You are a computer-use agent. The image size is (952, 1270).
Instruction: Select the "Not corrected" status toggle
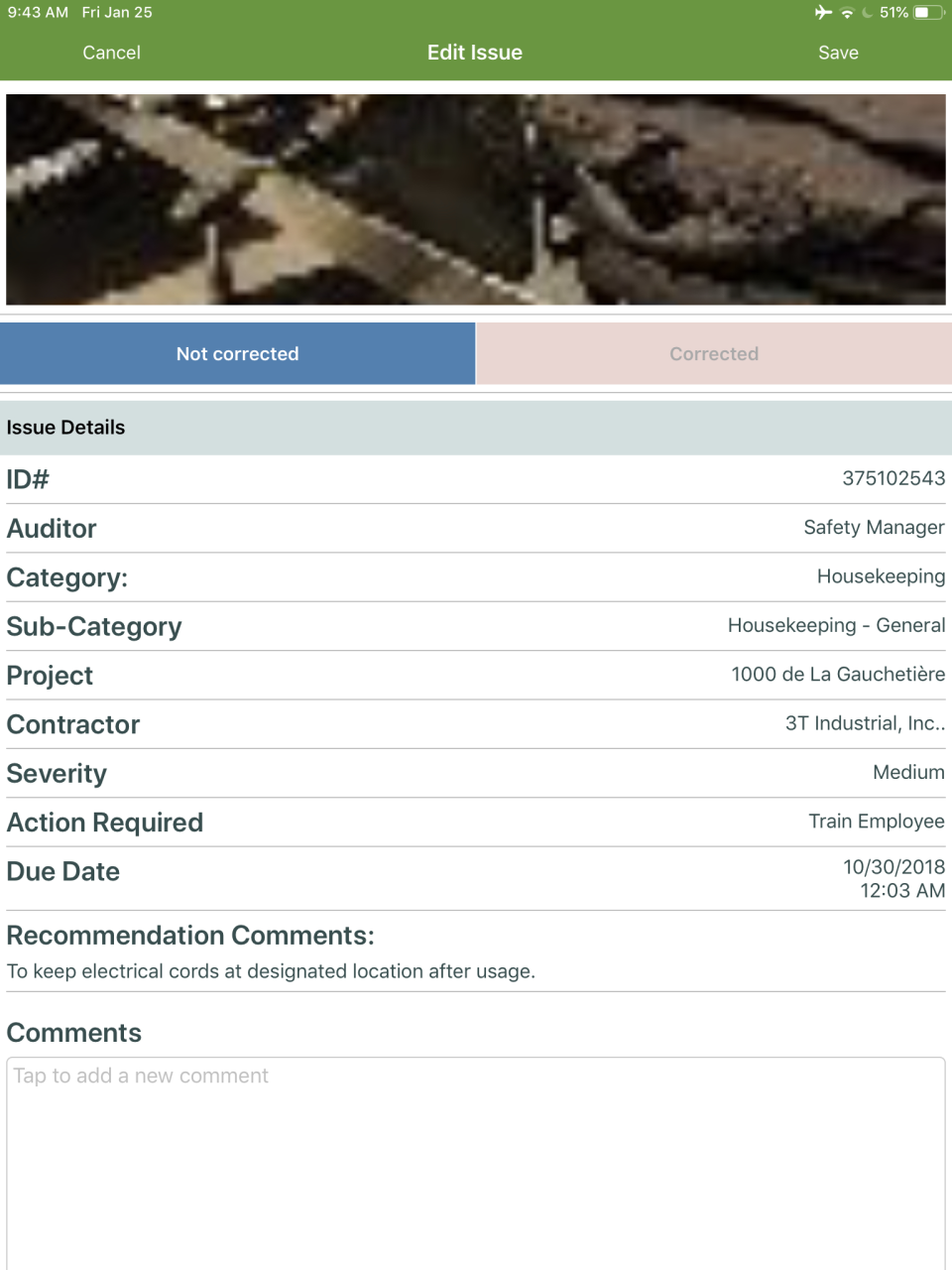(238, 353)
